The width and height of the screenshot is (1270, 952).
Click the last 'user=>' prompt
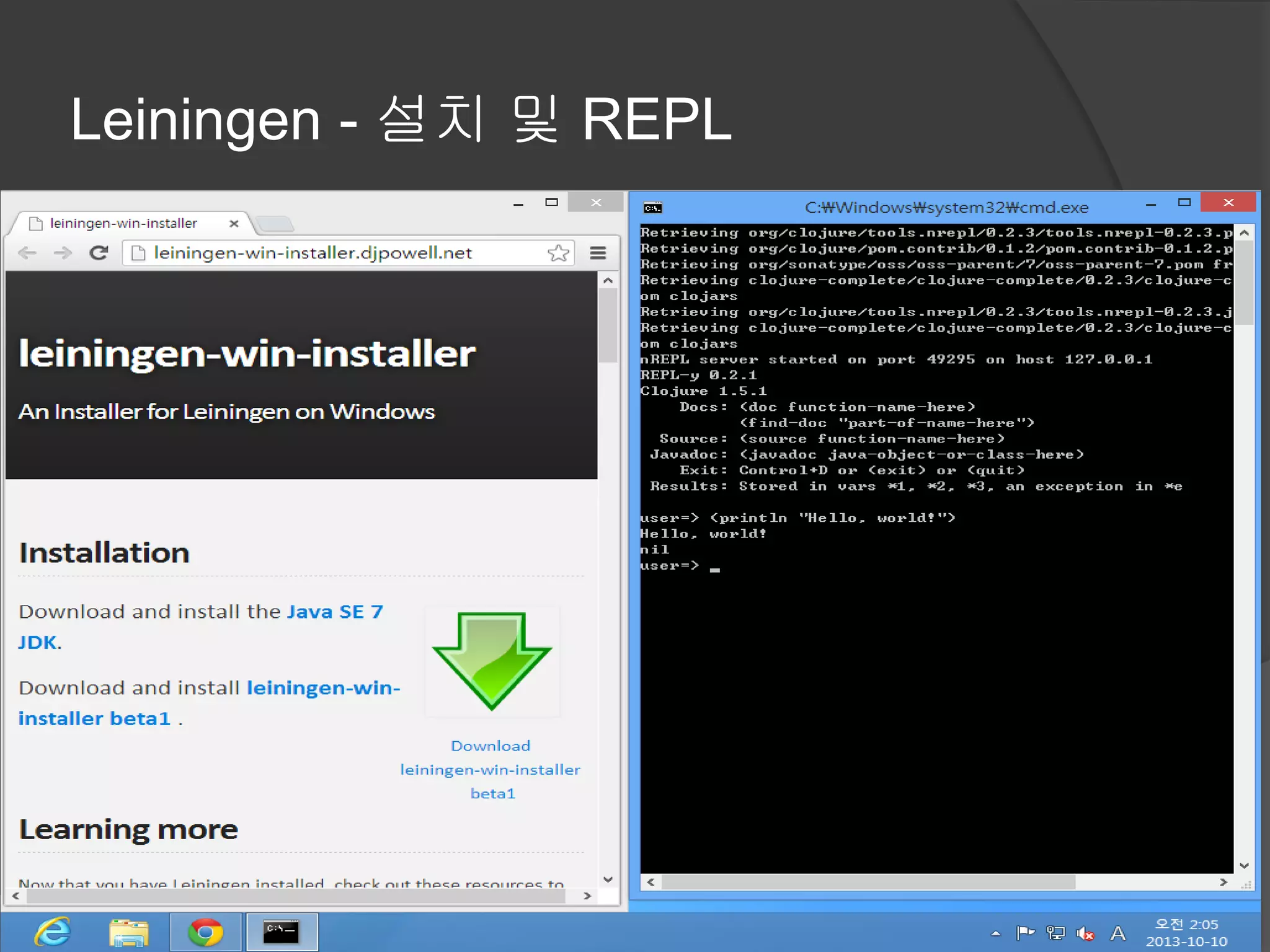669,565
